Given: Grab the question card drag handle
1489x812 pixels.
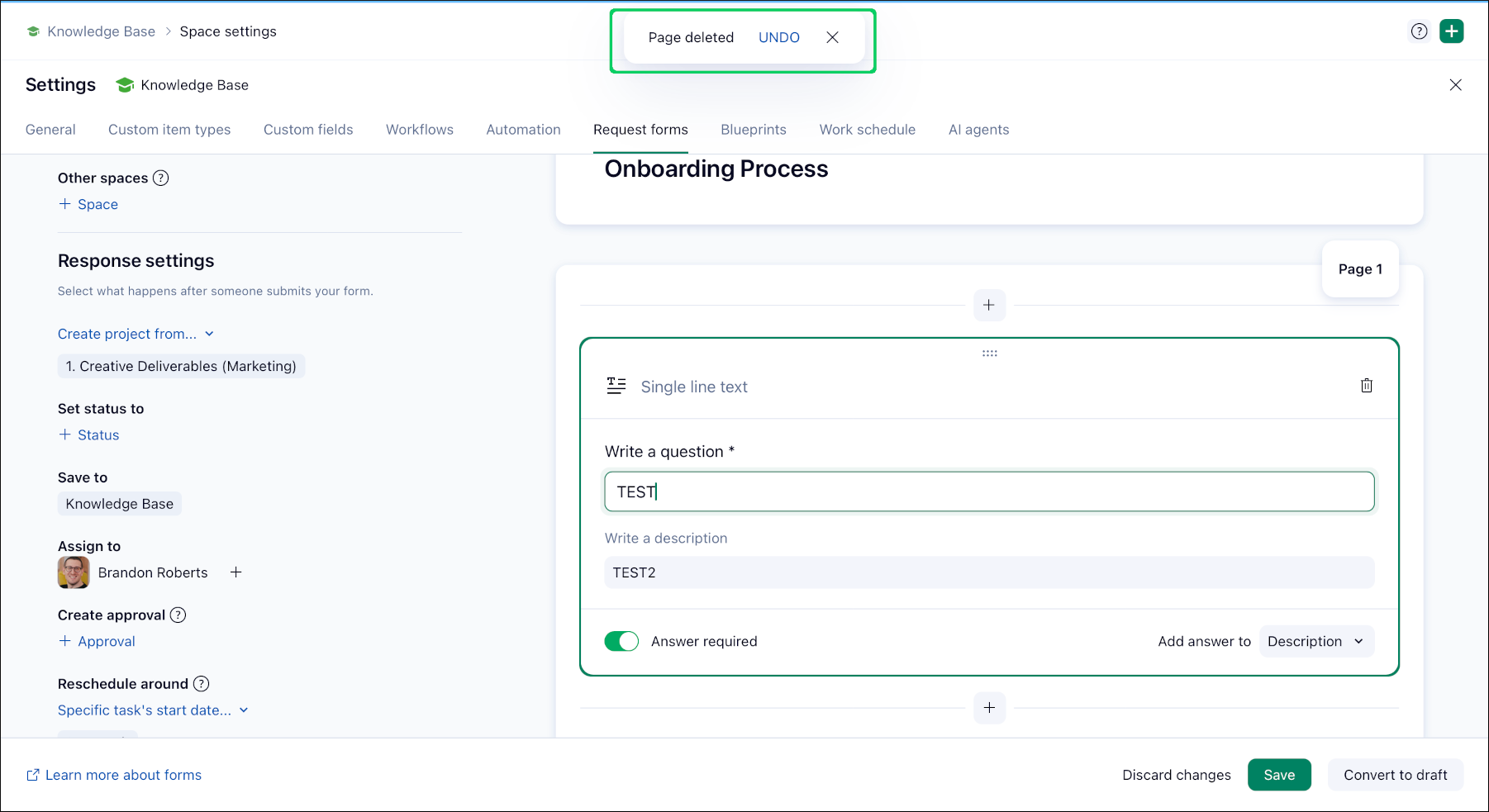Looking at the screenshot, I should (x=989, y=354).
